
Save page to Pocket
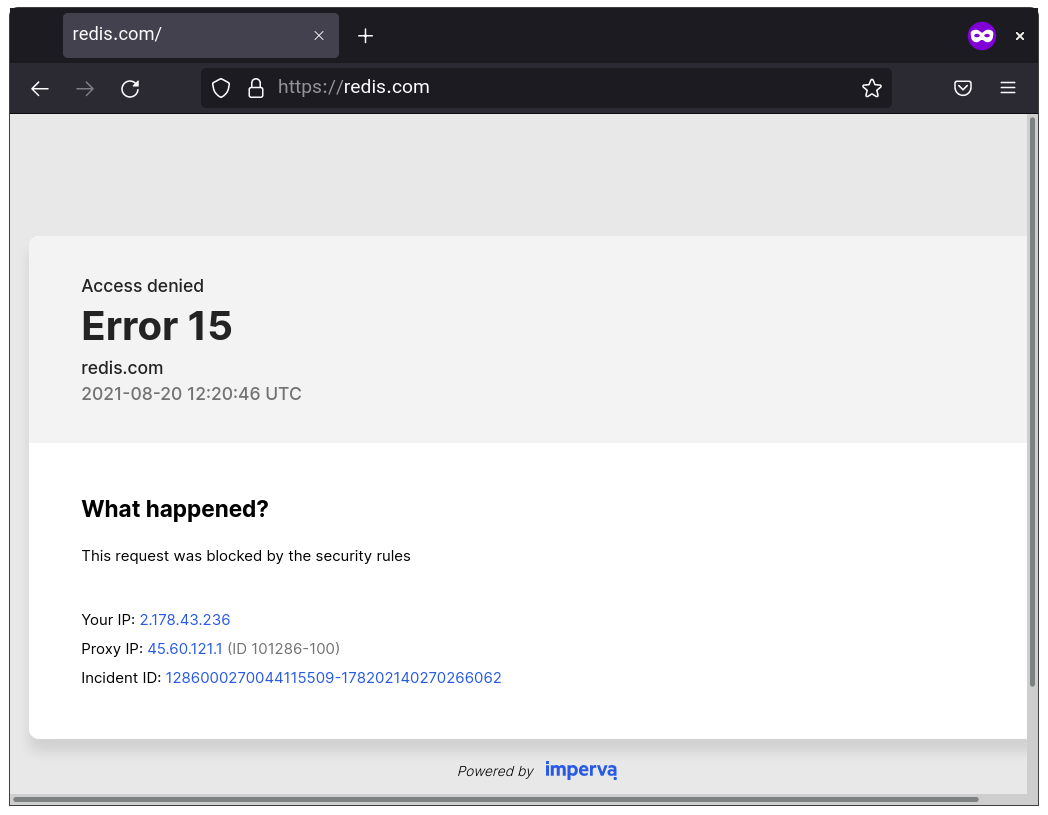(962, 88)
